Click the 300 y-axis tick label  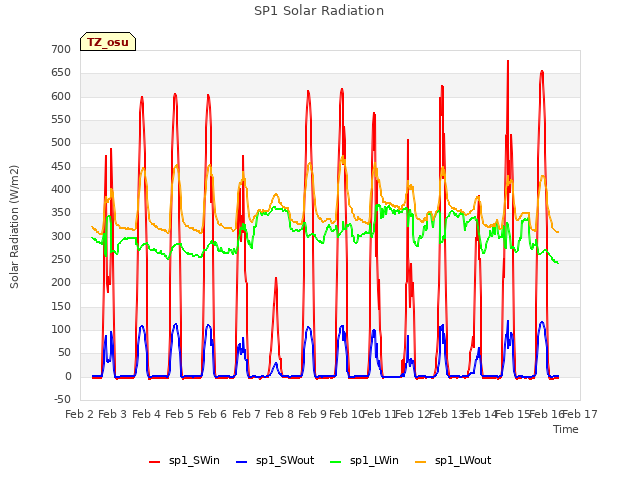coord(61,236)
